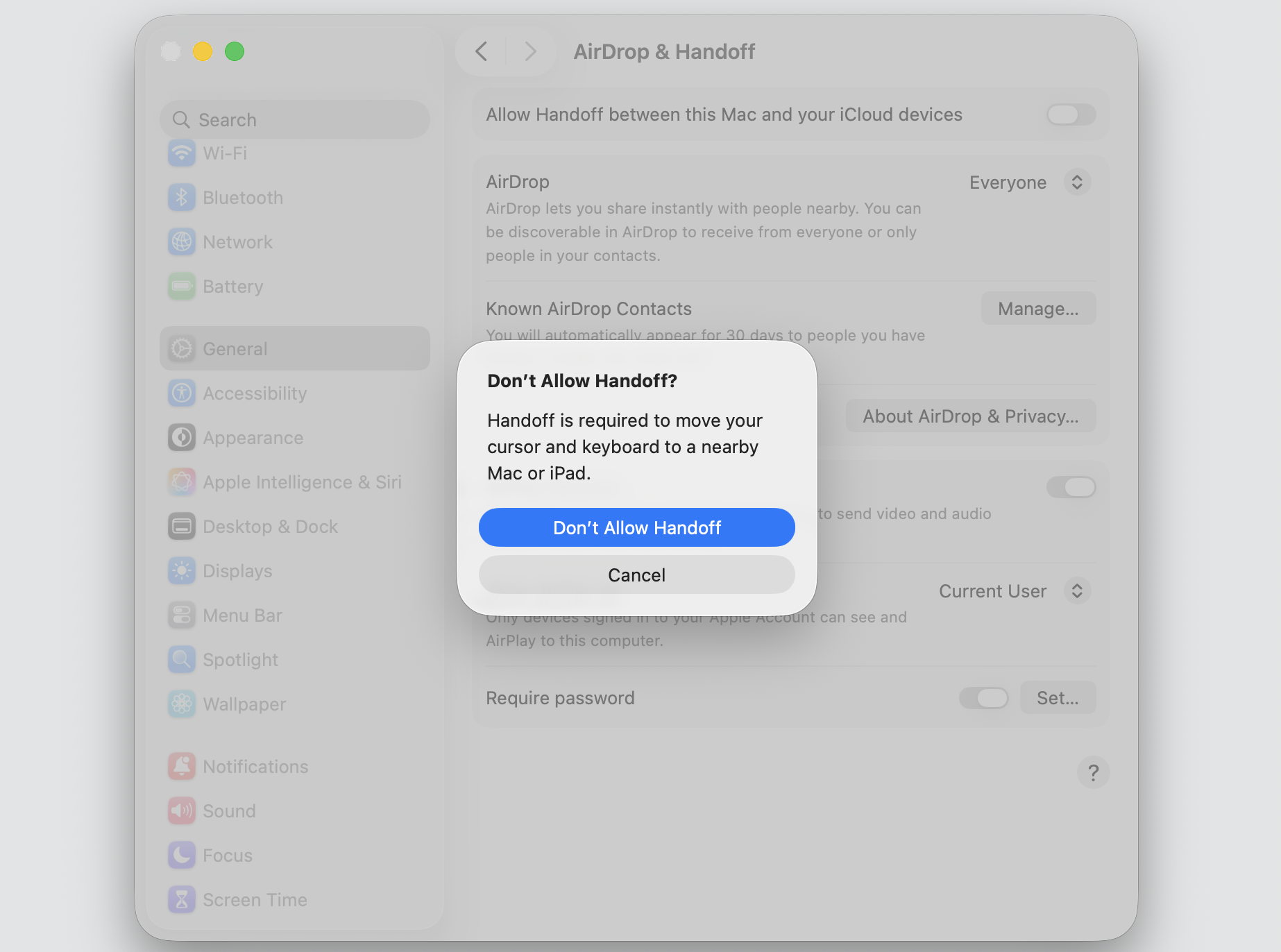Click Apple Intelligence & Siri label
Image resolution: width=1281 pixels, height=952 pixels.
(x=302, y=482)
